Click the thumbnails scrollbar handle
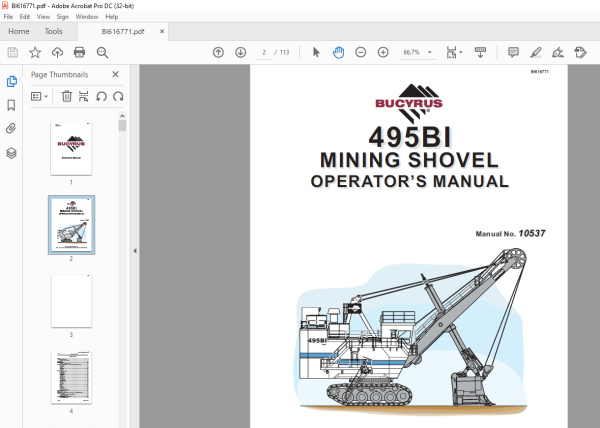The height and width of the screenshot is (428, 600). coord(122,125)
